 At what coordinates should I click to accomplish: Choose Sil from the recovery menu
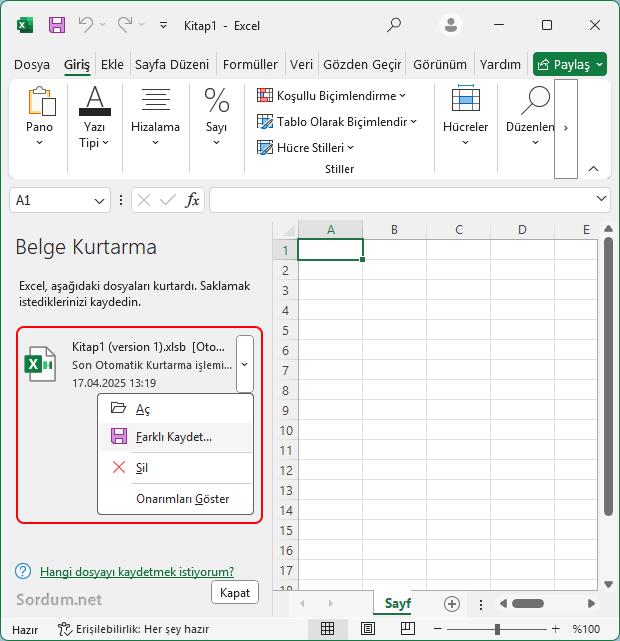(176, 467)
